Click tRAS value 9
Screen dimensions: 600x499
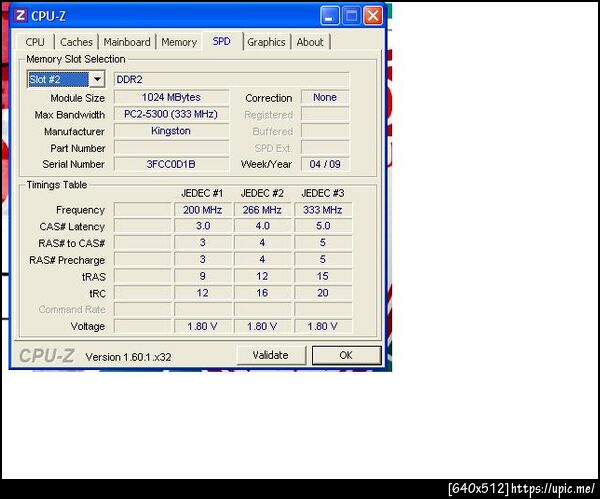[x=203, y=276]
